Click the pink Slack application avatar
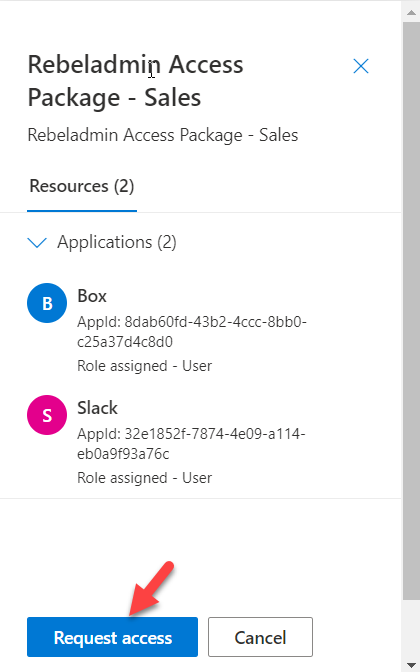The height and width of the screenshot is (672, 420). (x=47, y=415)
